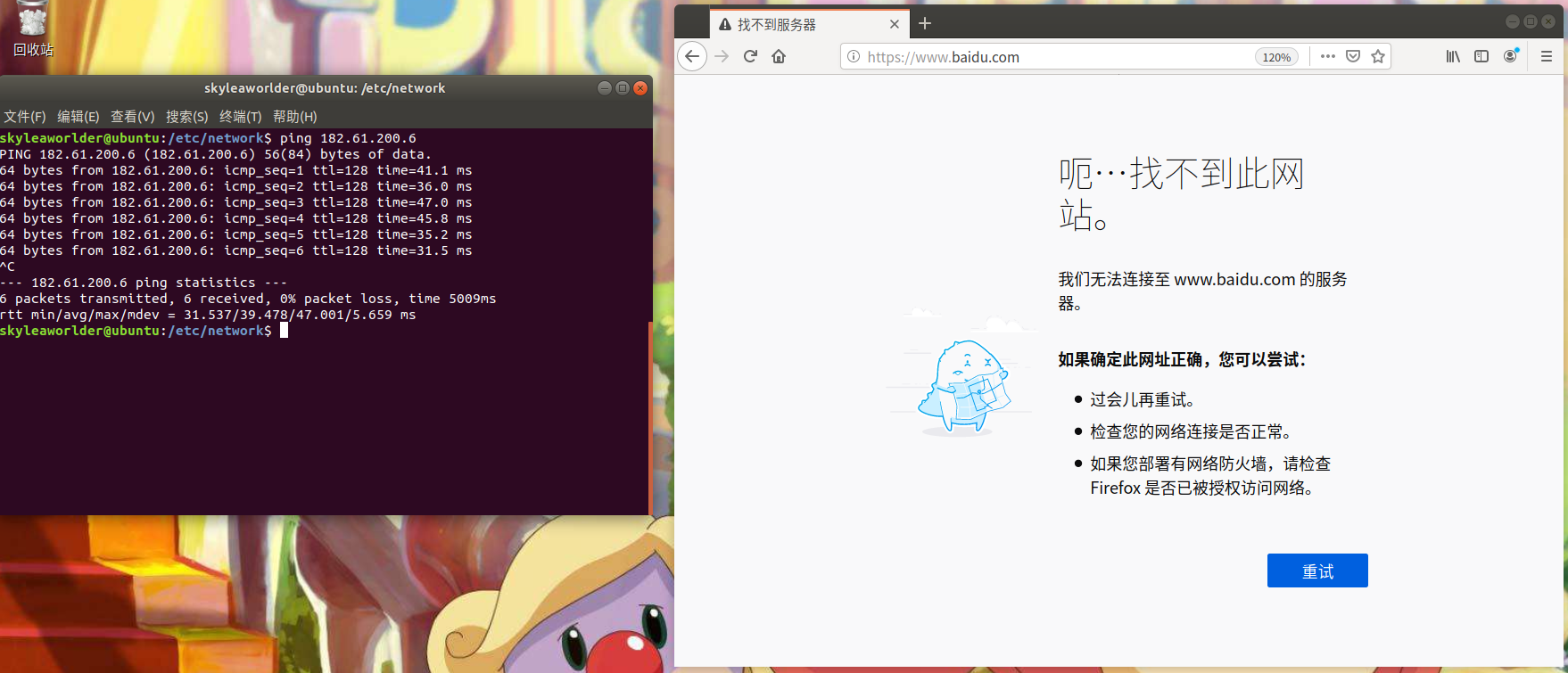Close the terminal window
This screenshot has width=1568, height=673.
point(640,87)
